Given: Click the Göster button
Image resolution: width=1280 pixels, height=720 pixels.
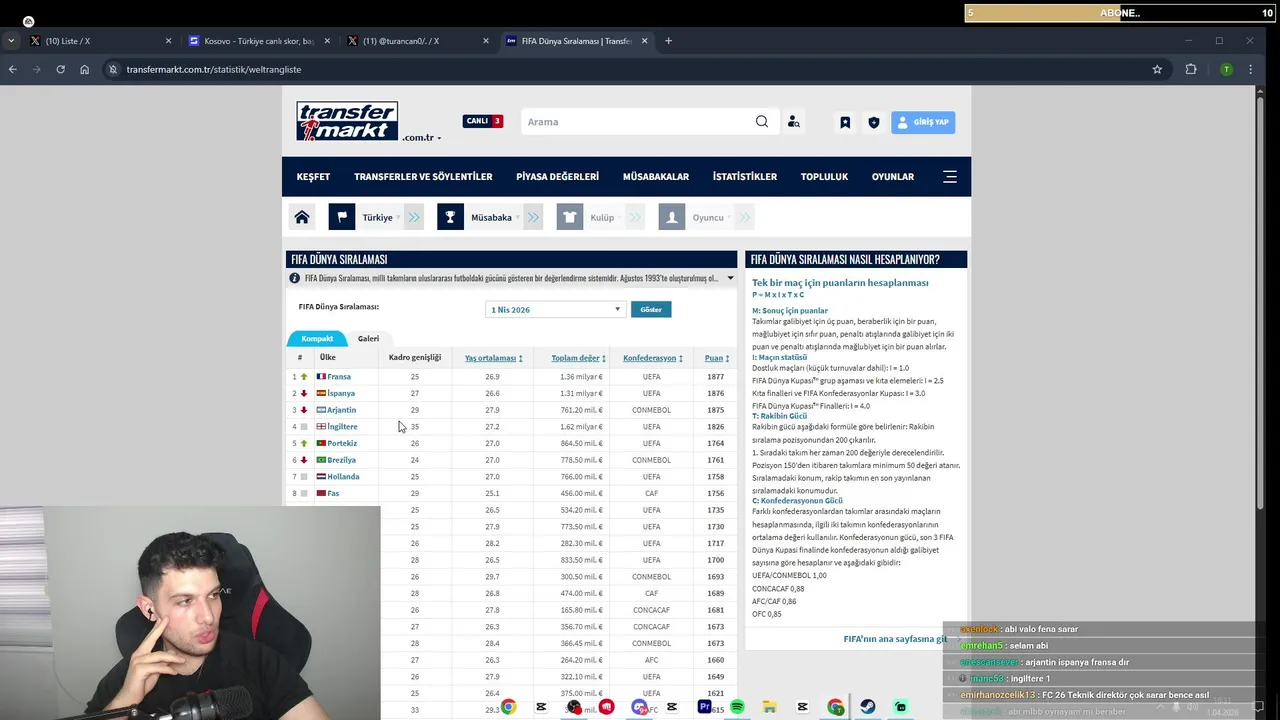Looking at the screenshot, I should (x=651, y=310).
